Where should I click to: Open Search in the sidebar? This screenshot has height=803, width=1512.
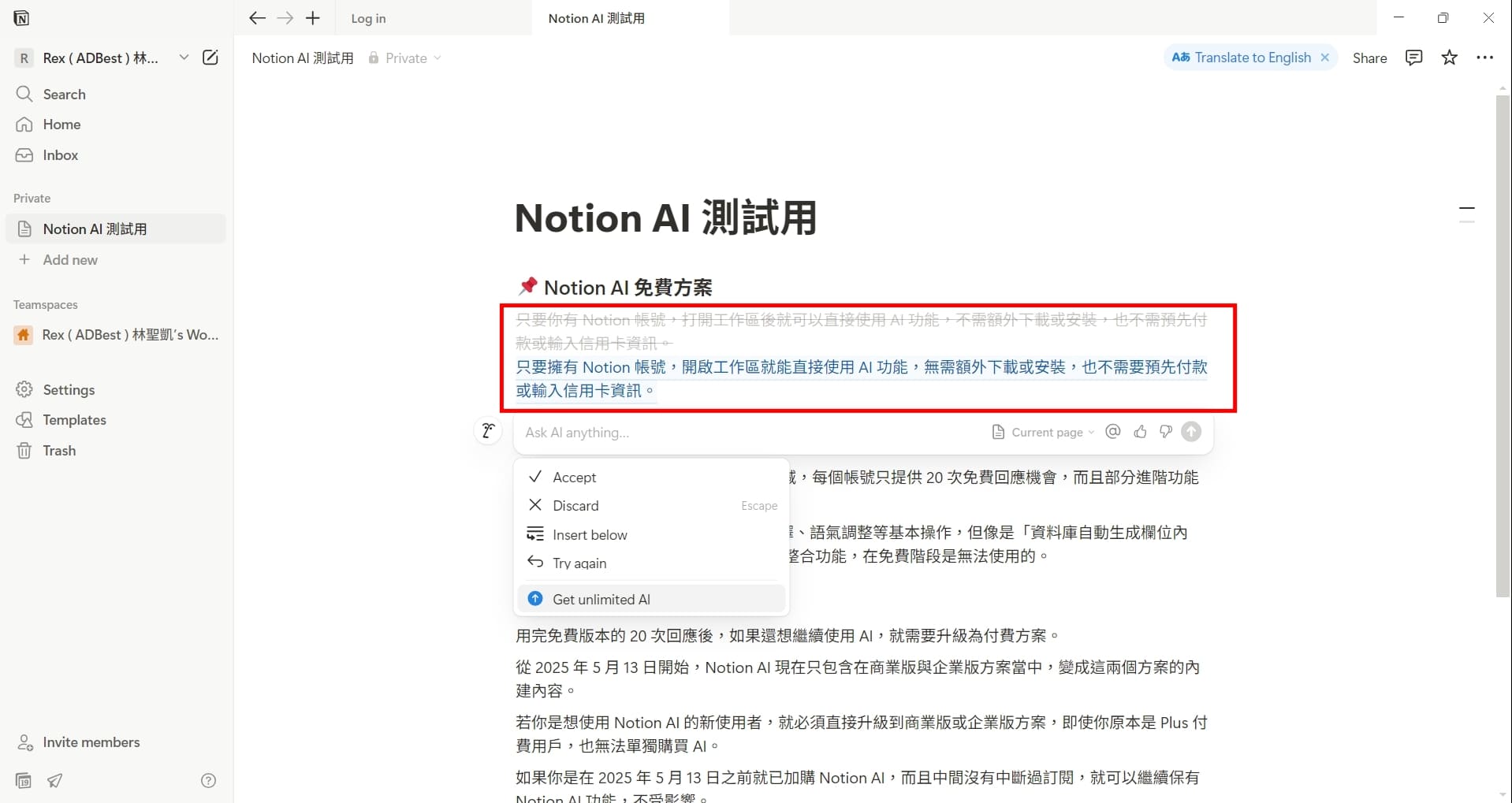[x=64, y=94]
